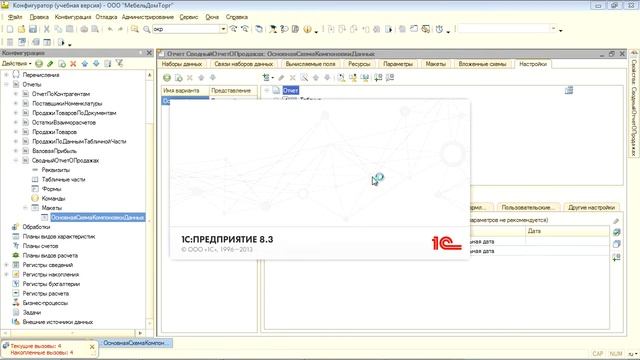Click the icon at right of Отчет row
Image resolution: width=640 pixels, height=360 pixels.
point(569,90)
